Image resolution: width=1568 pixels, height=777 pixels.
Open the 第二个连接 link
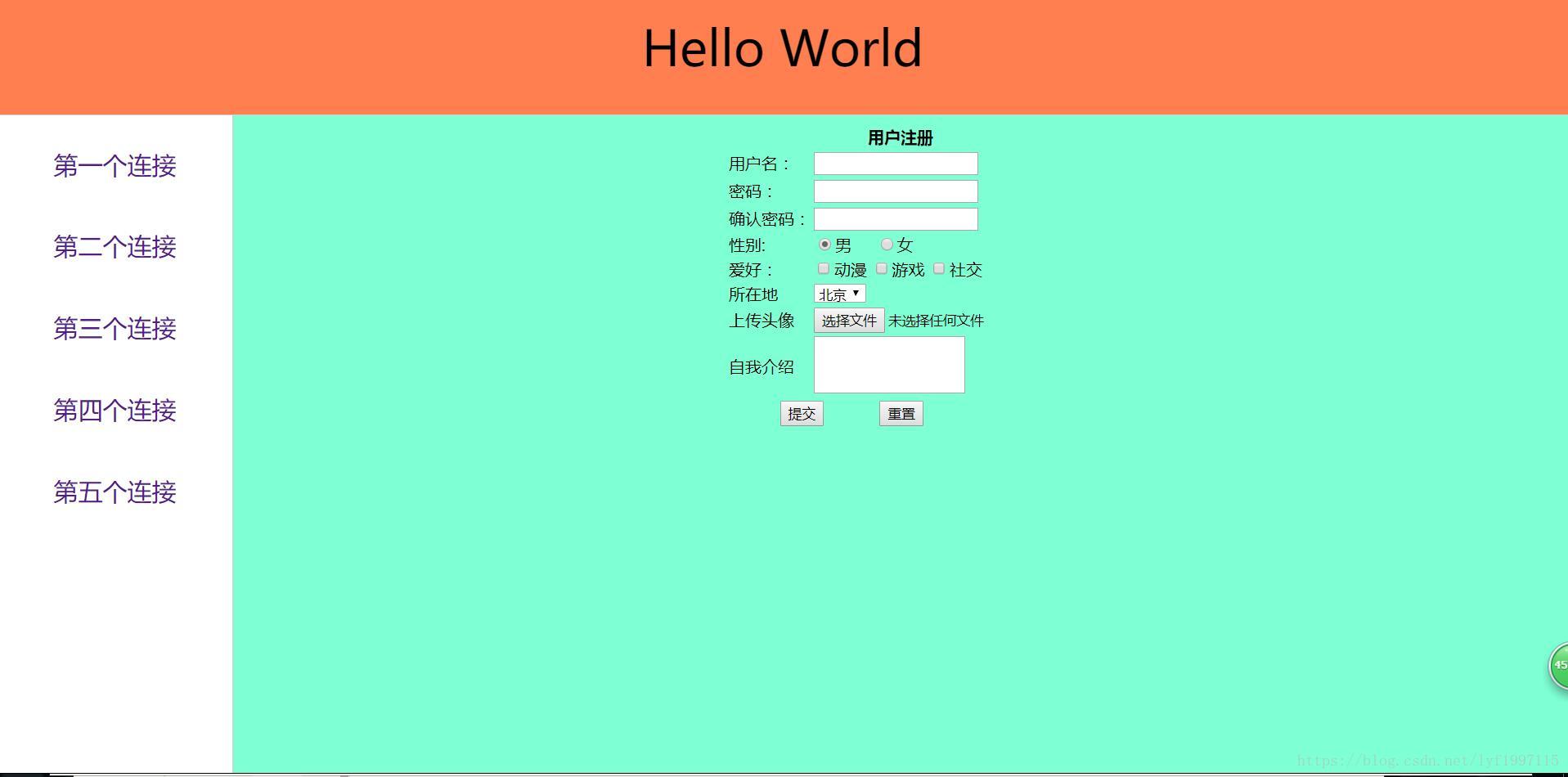115,247
